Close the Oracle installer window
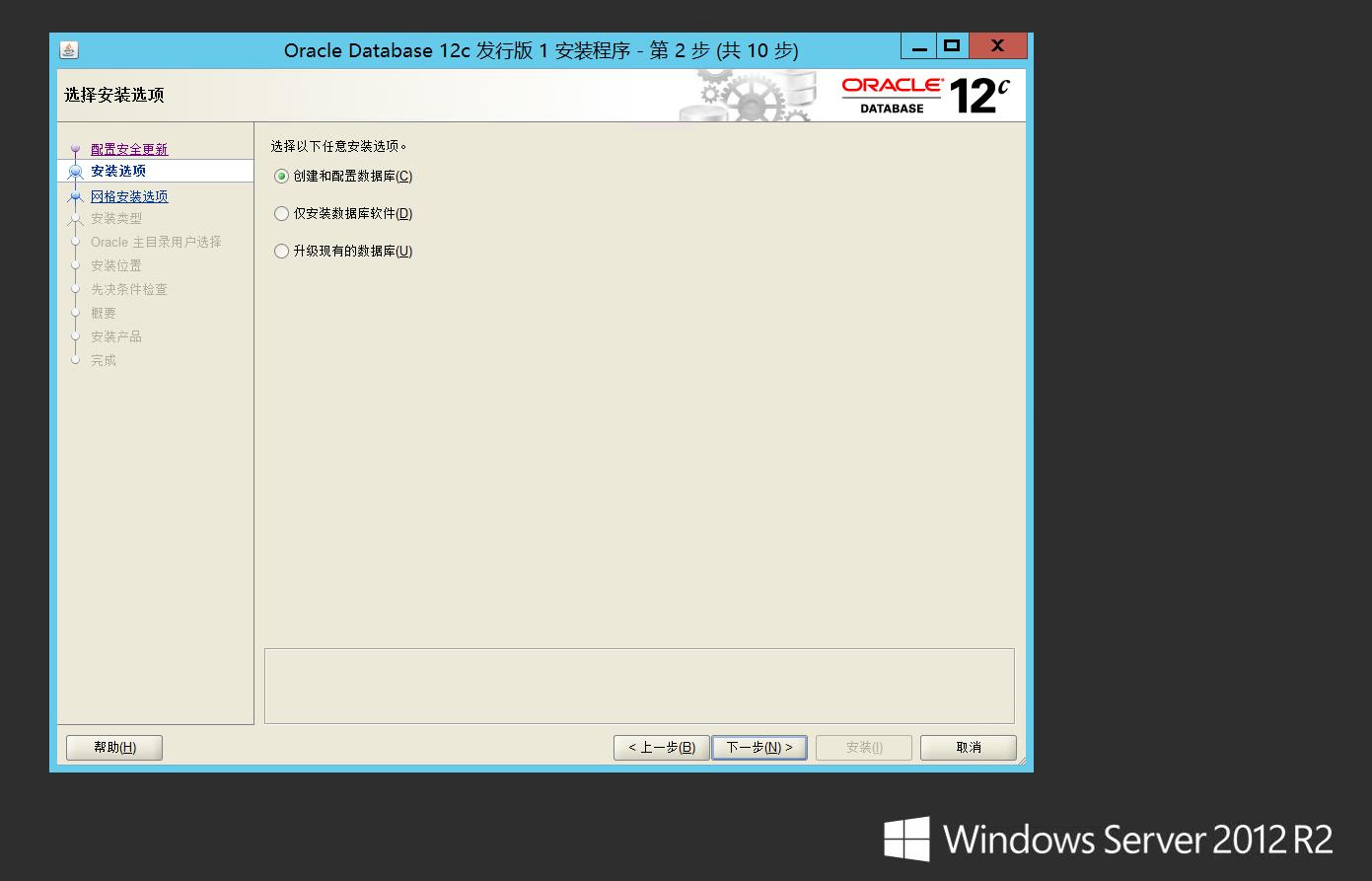 998,46
